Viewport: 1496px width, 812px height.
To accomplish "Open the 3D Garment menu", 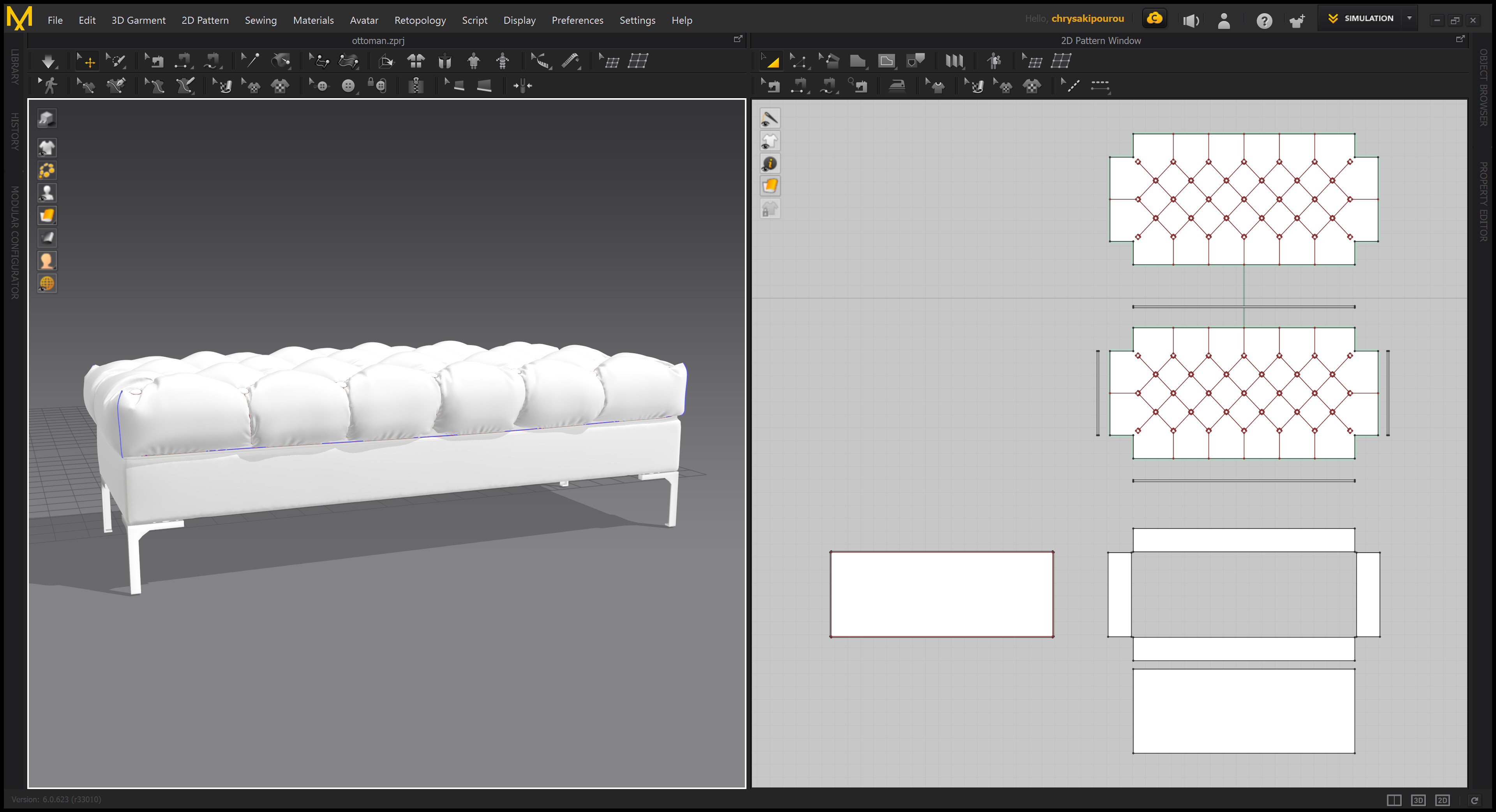I will (138, 20).
